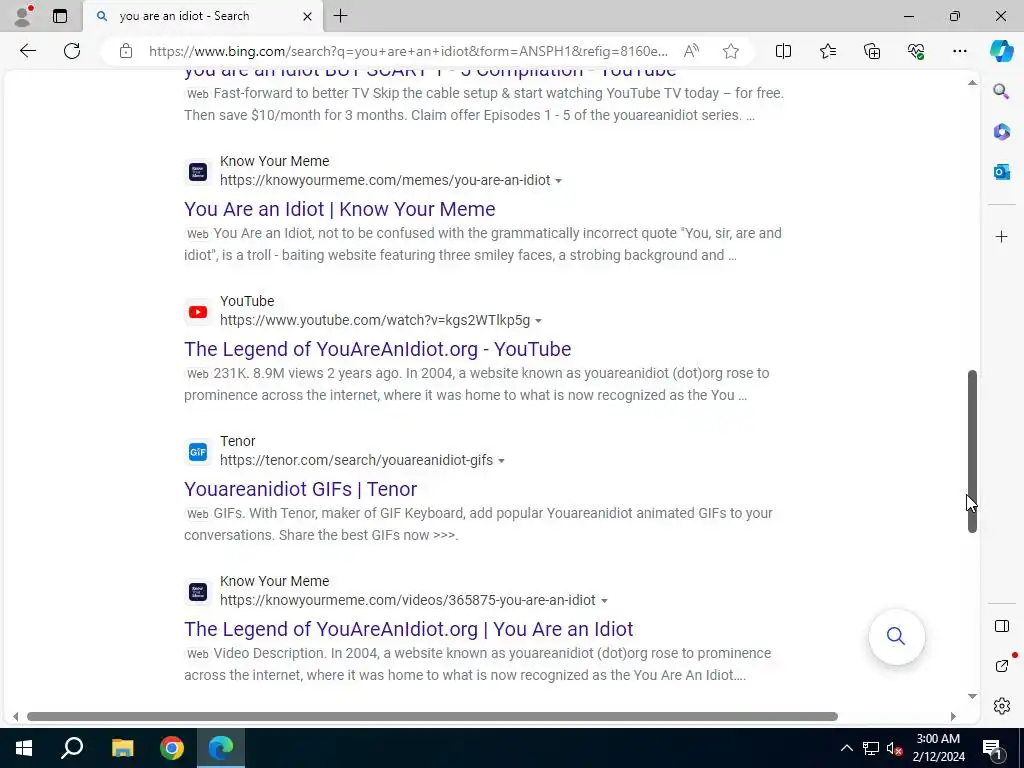
Task: Open notification center
Action: click(992, 748)
